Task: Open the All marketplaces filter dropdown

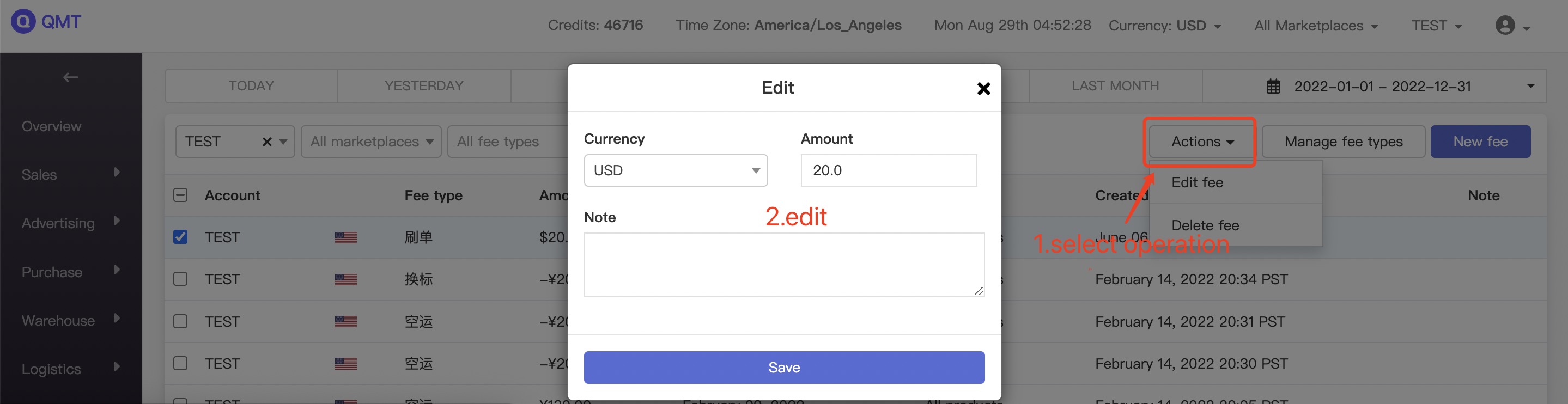Action: point(370,142)
